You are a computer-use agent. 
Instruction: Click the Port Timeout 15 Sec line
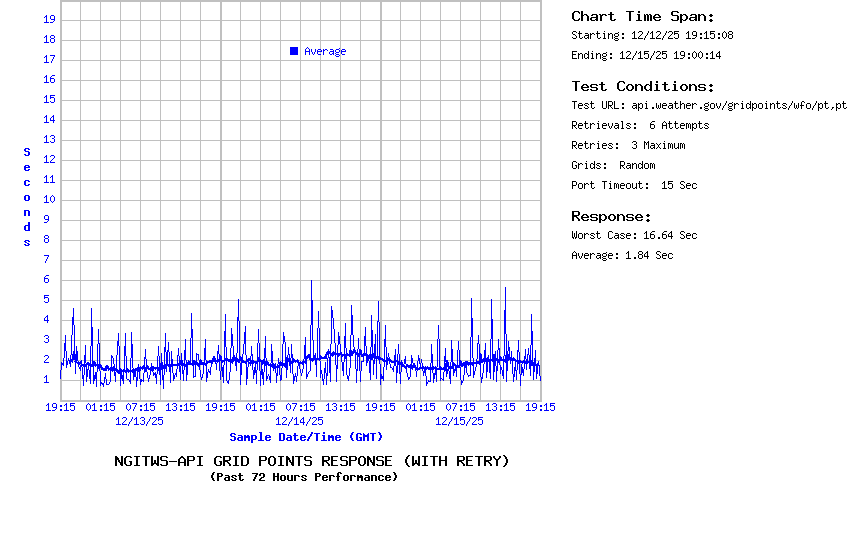[x=634, y=185]
